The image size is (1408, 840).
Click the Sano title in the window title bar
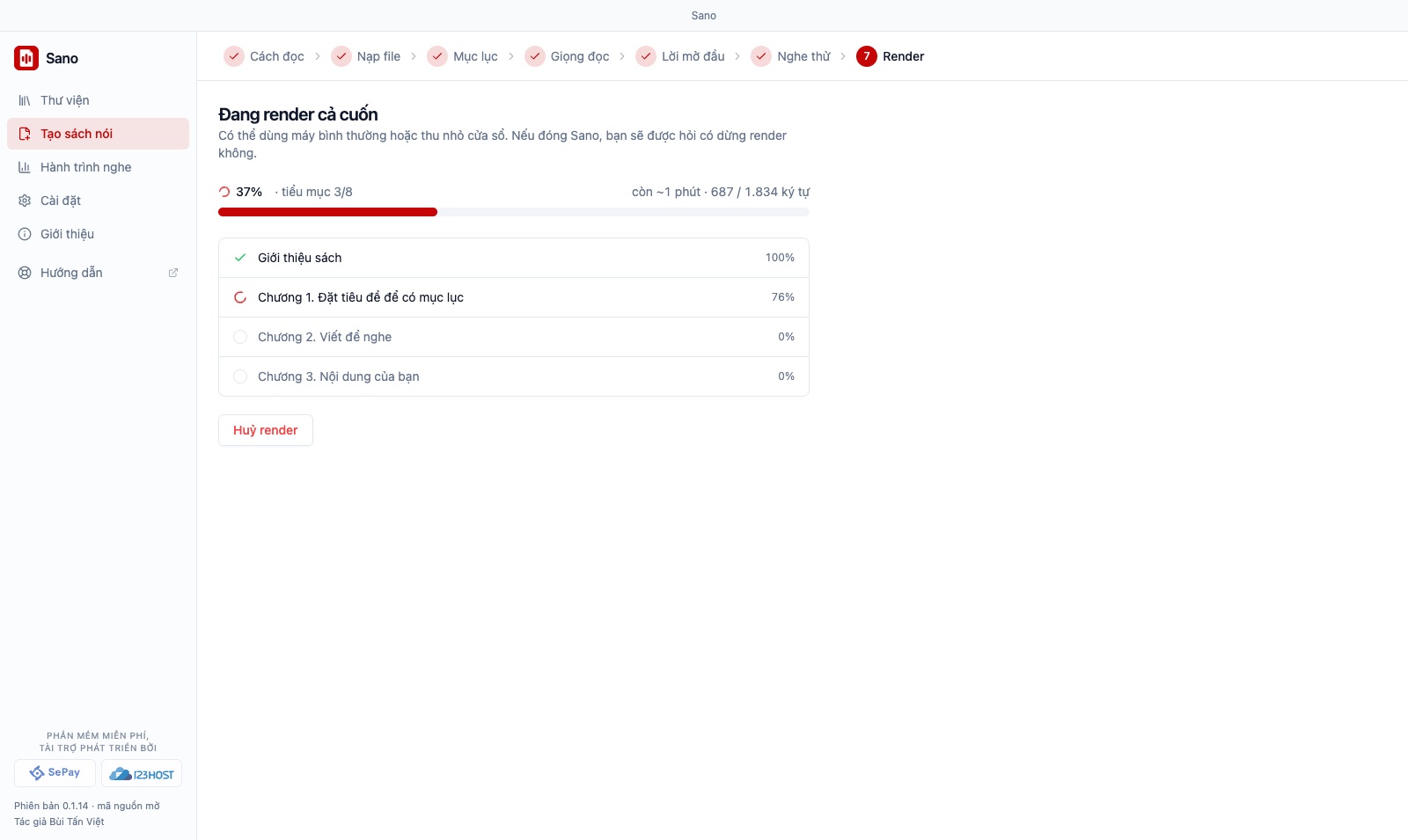click(x=704, y=16)
